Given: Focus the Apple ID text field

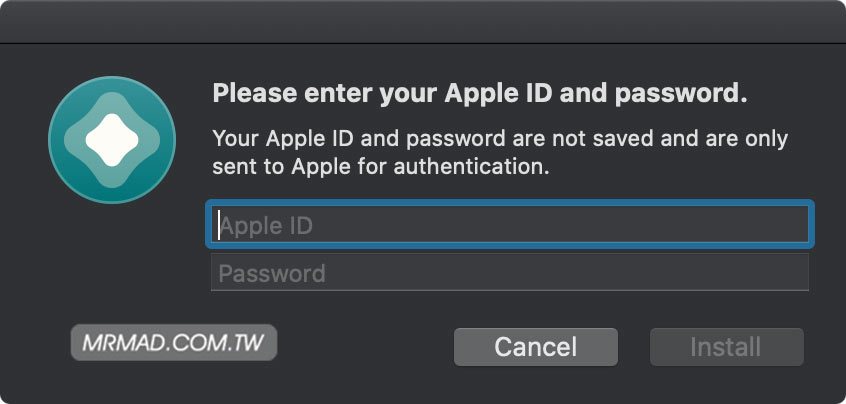Looking at the screenshot, I should [510, 224].
